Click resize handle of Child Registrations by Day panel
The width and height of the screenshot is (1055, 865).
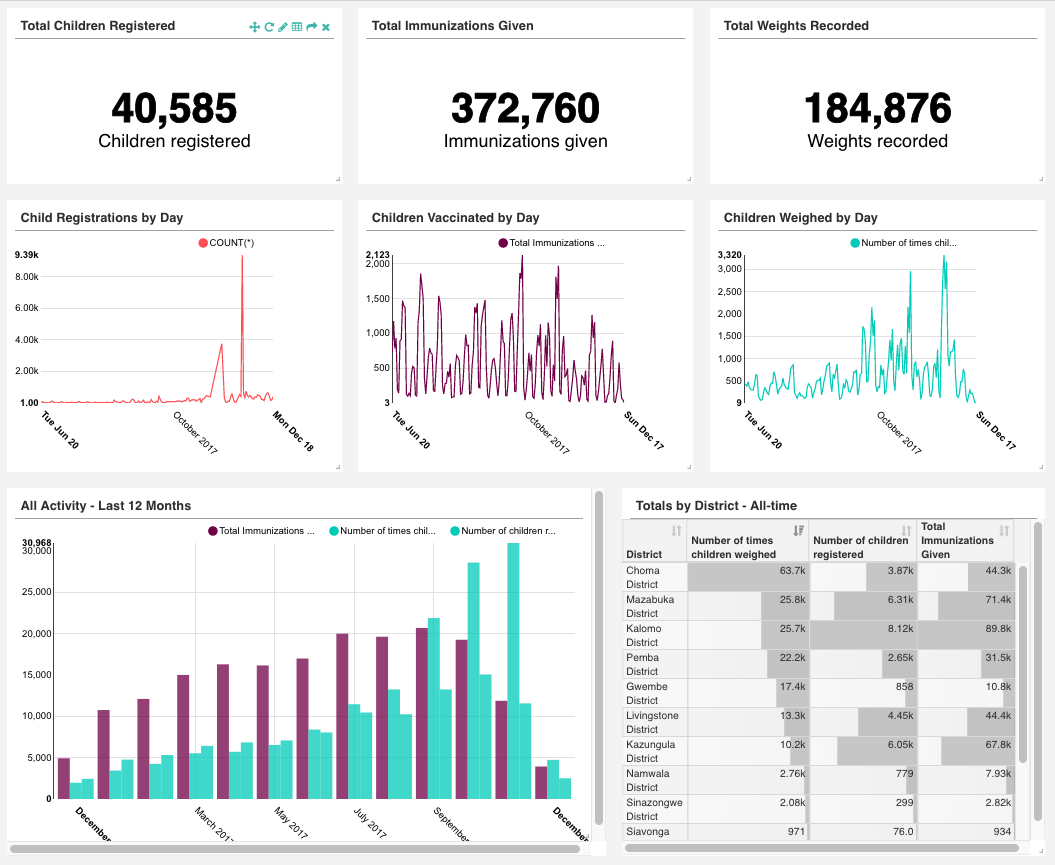(x=338, y=467)
